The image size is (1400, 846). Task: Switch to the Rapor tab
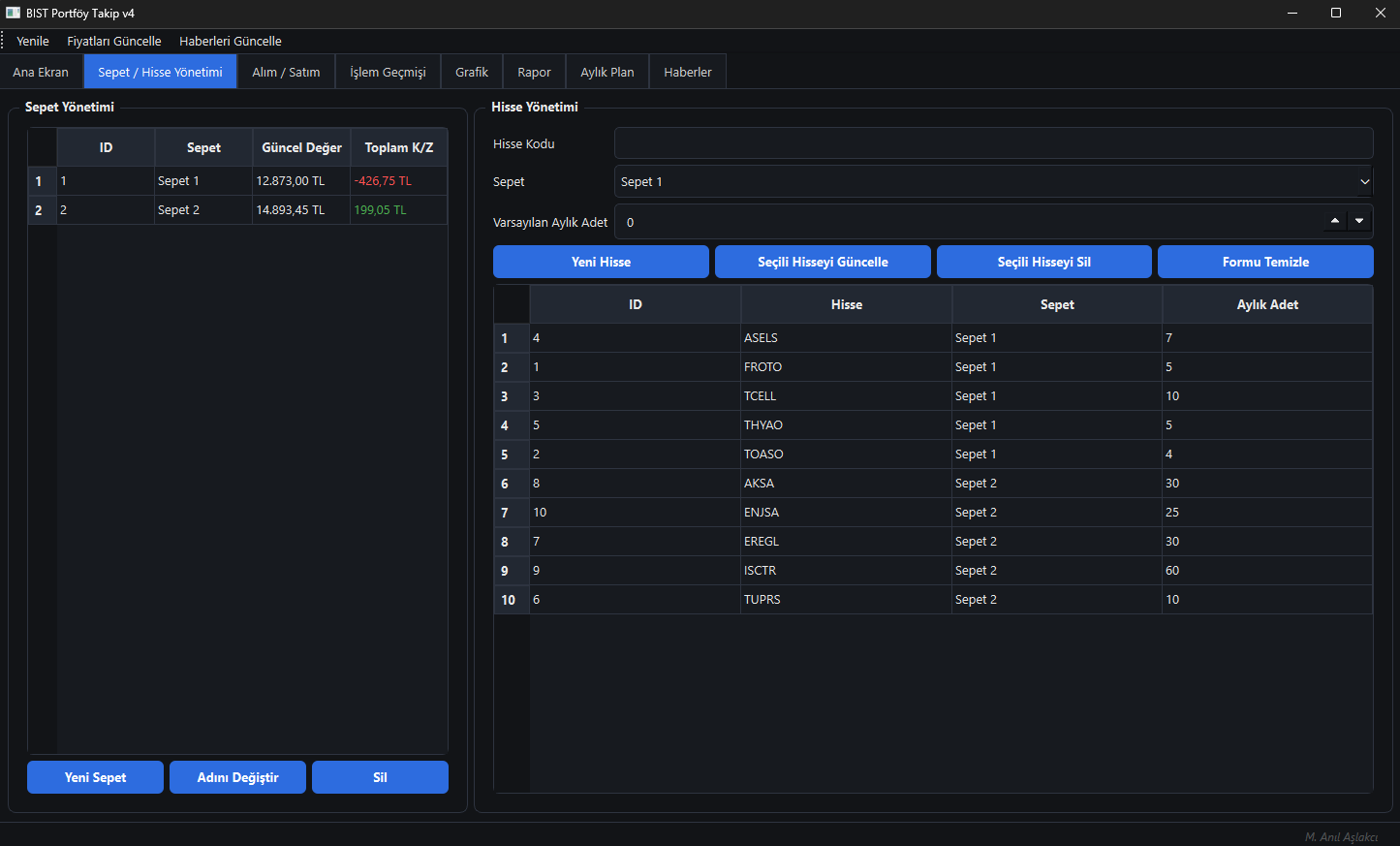[x=534, y=72]
